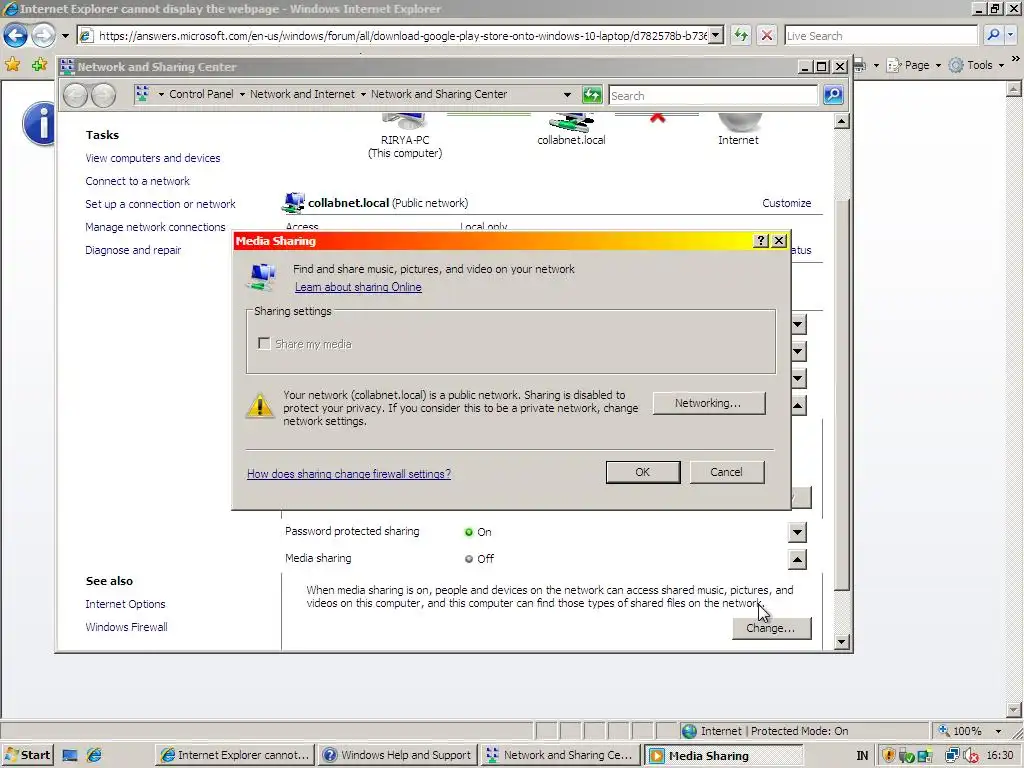The height and width of the screenshot is (768, 1024).
Task: Click the IE refresh button
Action: pos(741,35)
